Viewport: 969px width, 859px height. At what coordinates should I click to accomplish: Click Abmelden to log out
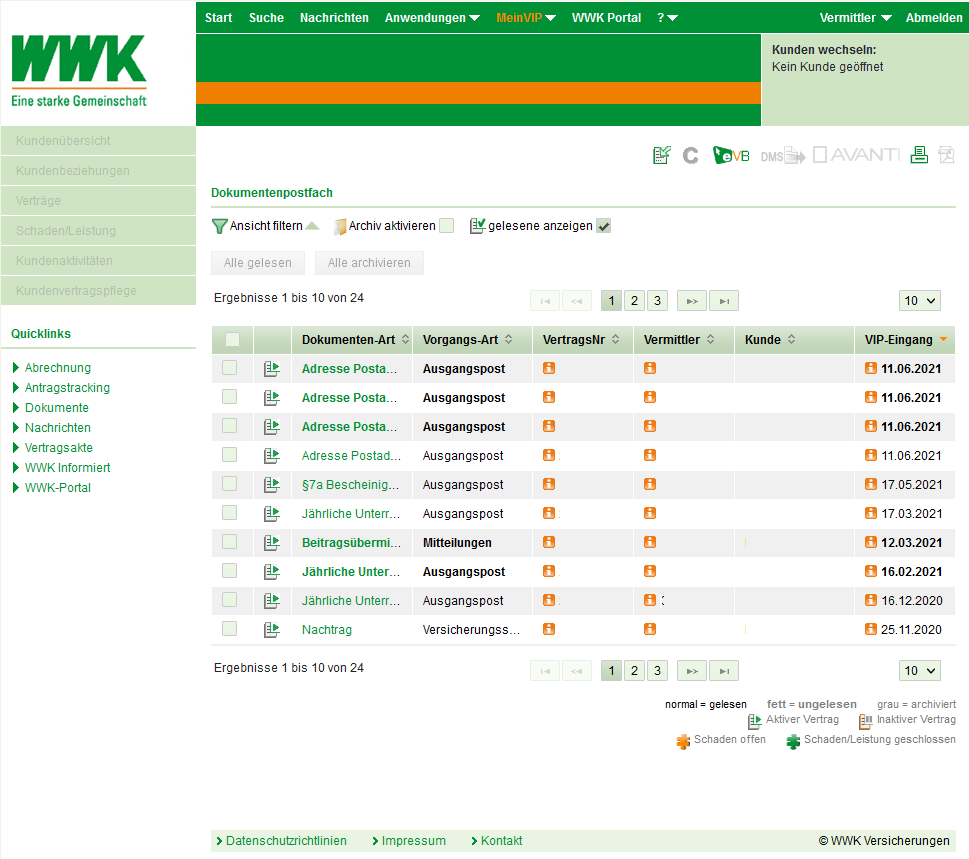pyautogui.click(x=934, y=18)
